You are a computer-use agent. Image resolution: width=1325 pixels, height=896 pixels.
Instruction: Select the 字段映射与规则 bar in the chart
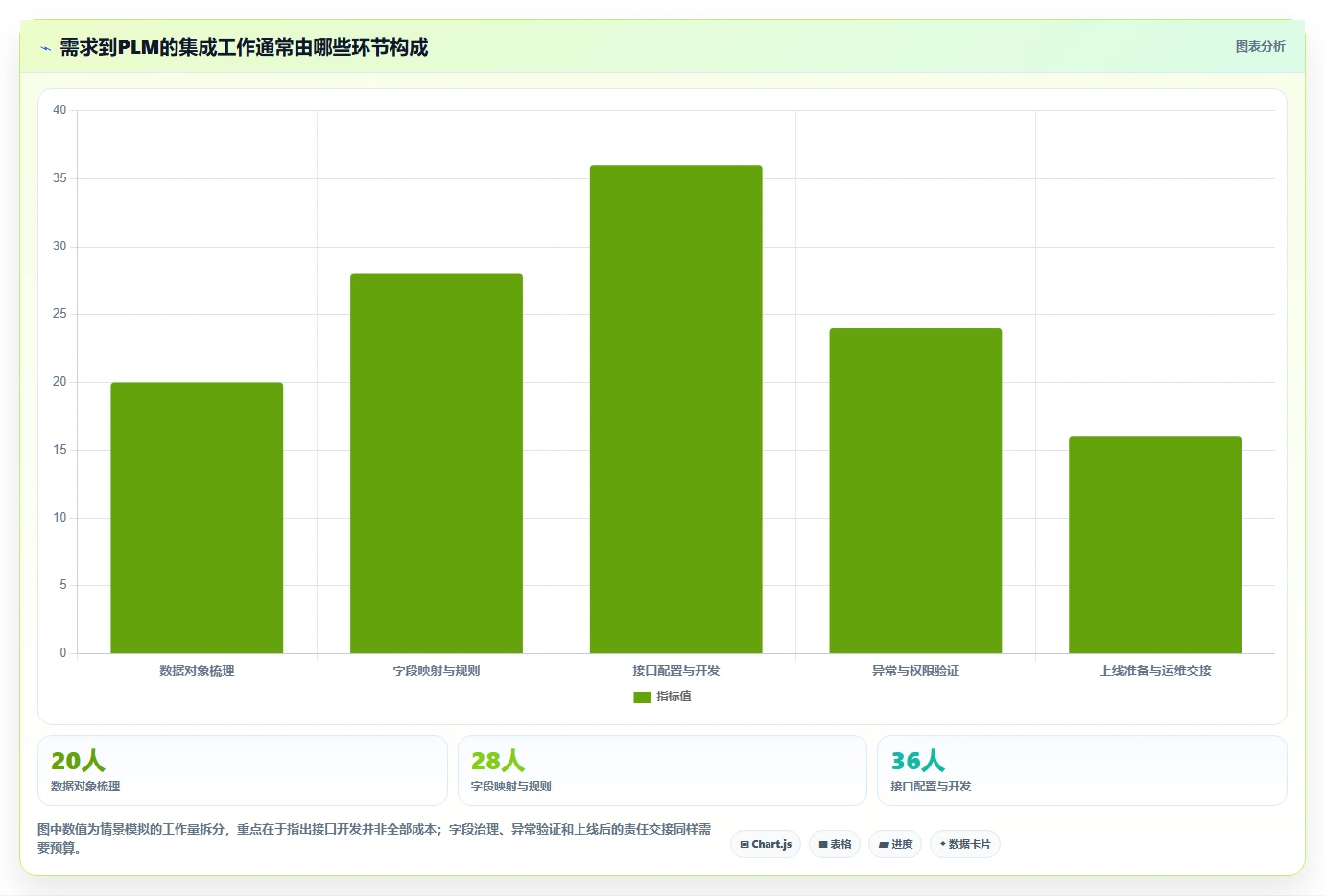[x=437, y=463]
